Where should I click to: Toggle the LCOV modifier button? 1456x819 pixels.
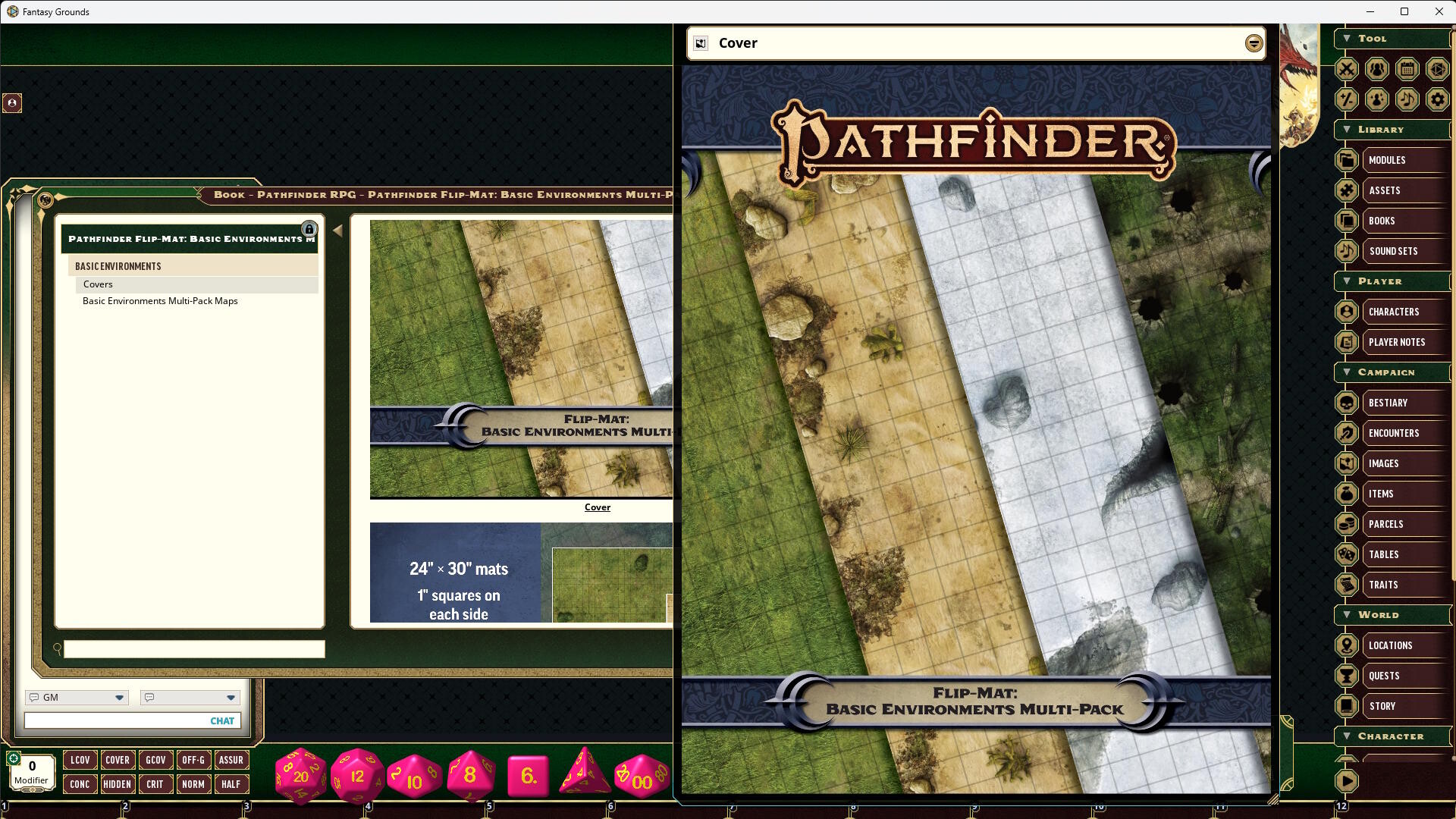coord(80,760)
